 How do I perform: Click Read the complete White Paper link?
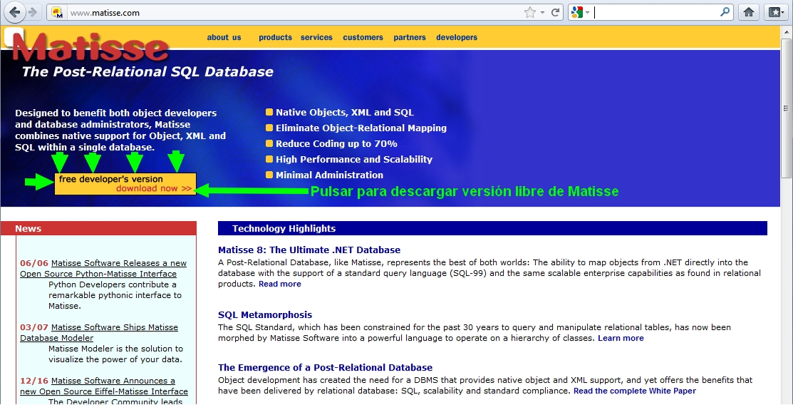pyautogui.click(x=635, y=391)
